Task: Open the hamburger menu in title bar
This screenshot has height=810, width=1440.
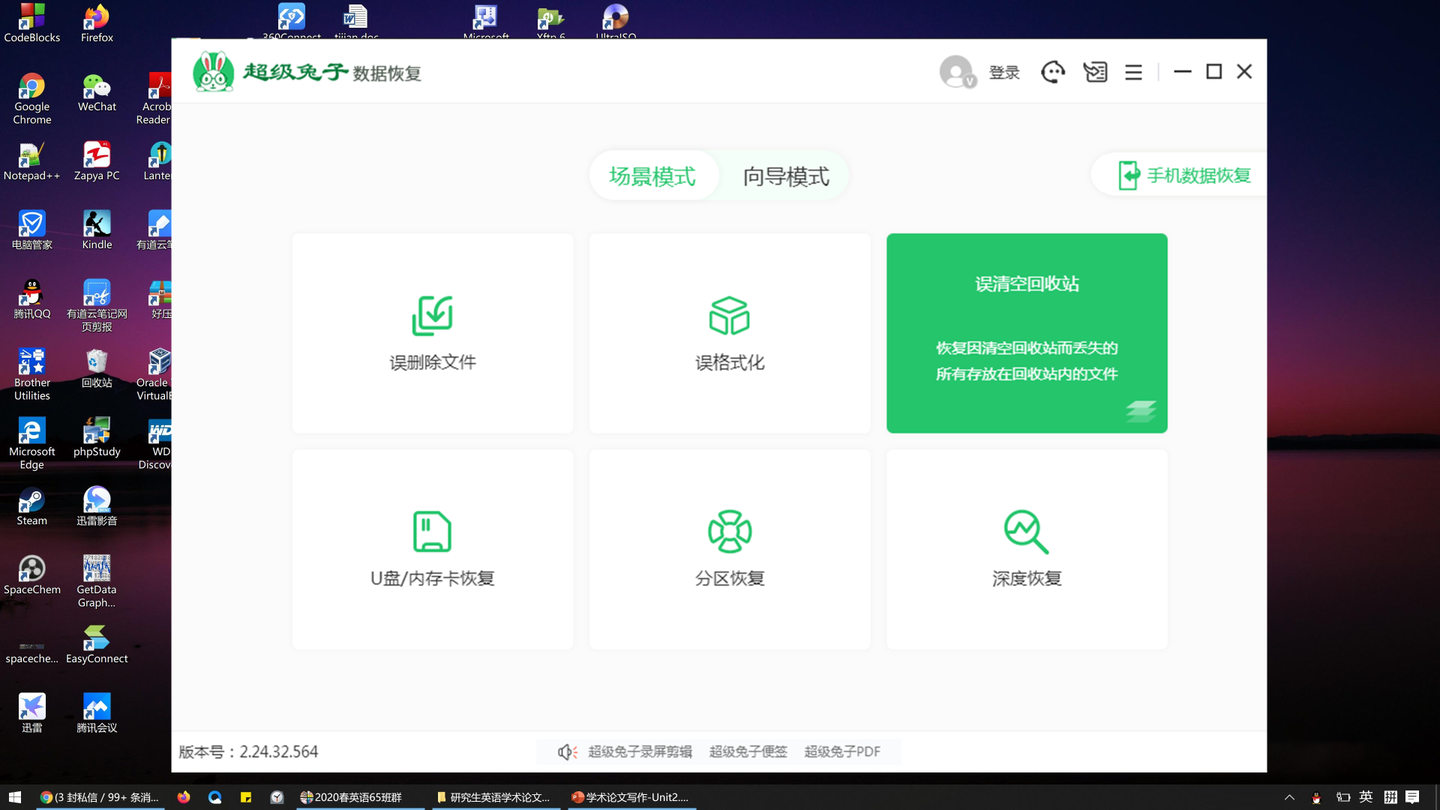Action: [x=1133, y=72]
